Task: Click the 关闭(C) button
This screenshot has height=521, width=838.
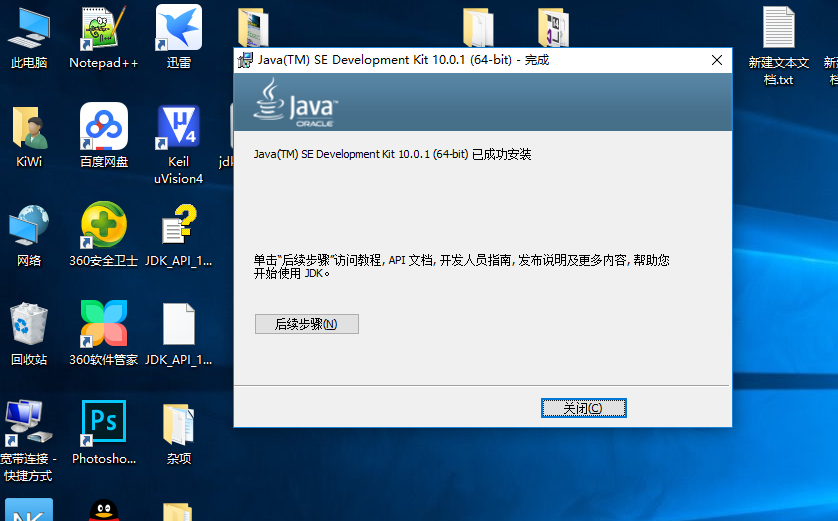Action: pos(584,408)
